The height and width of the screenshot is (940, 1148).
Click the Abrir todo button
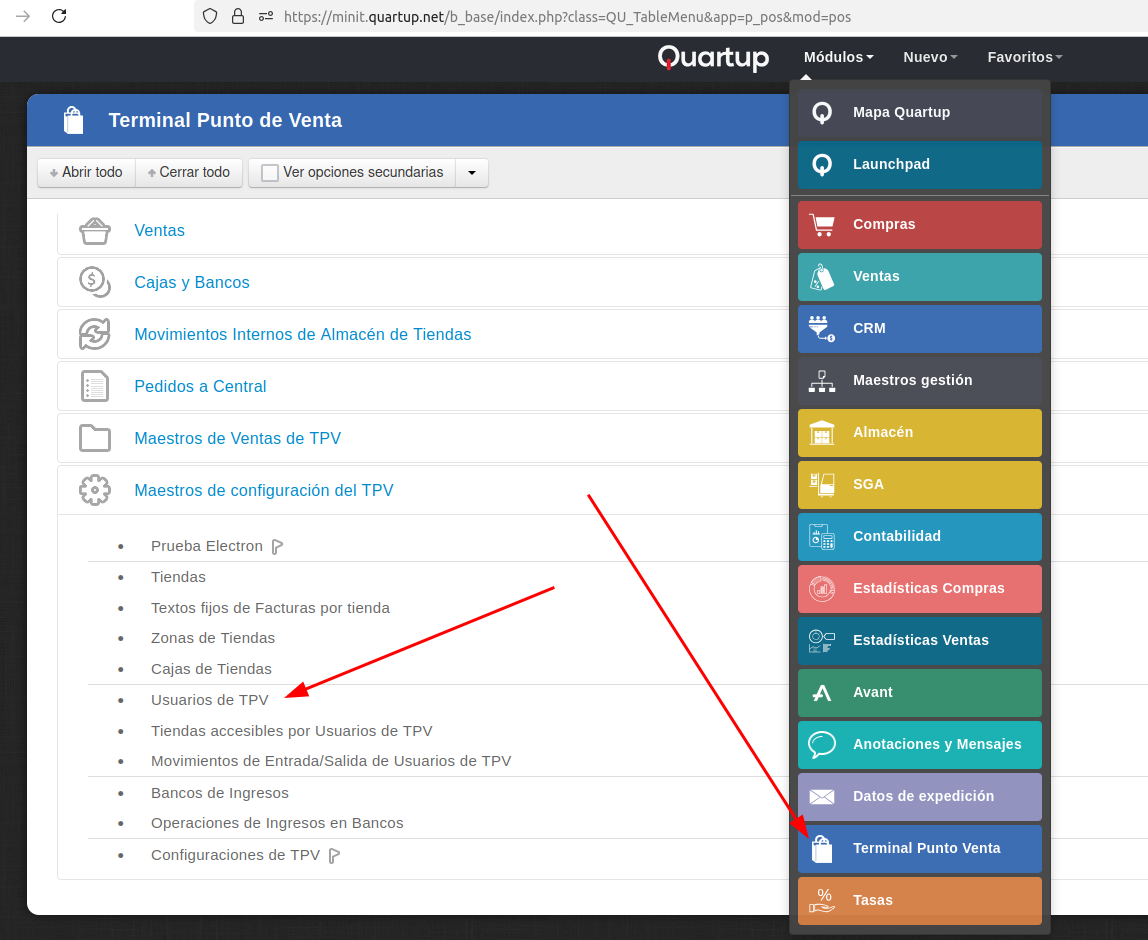tap(86, 173)
